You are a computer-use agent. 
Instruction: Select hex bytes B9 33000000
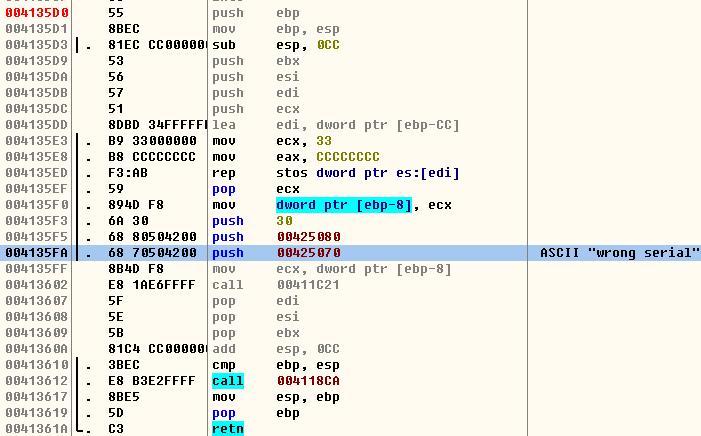(x=152, y=141)
